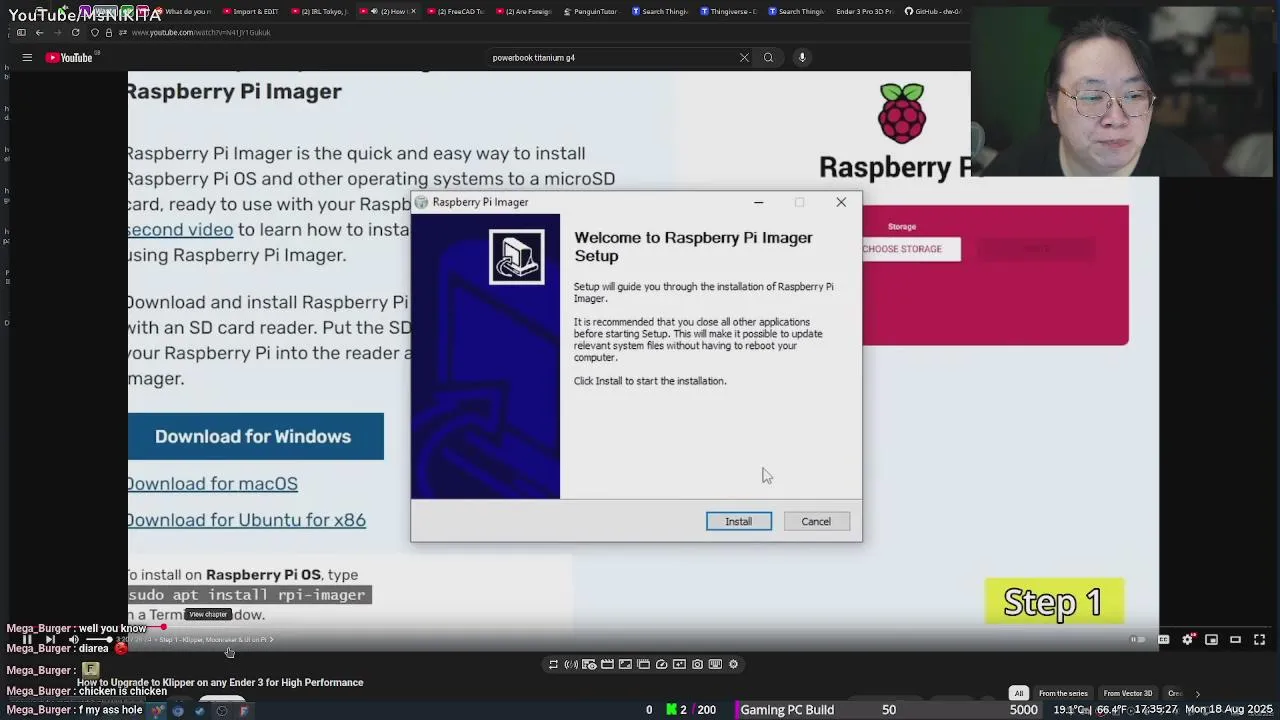Close the Raspberry Pi Imager setup dialog
1280x720 pixels.
click(x=841, y=202)
